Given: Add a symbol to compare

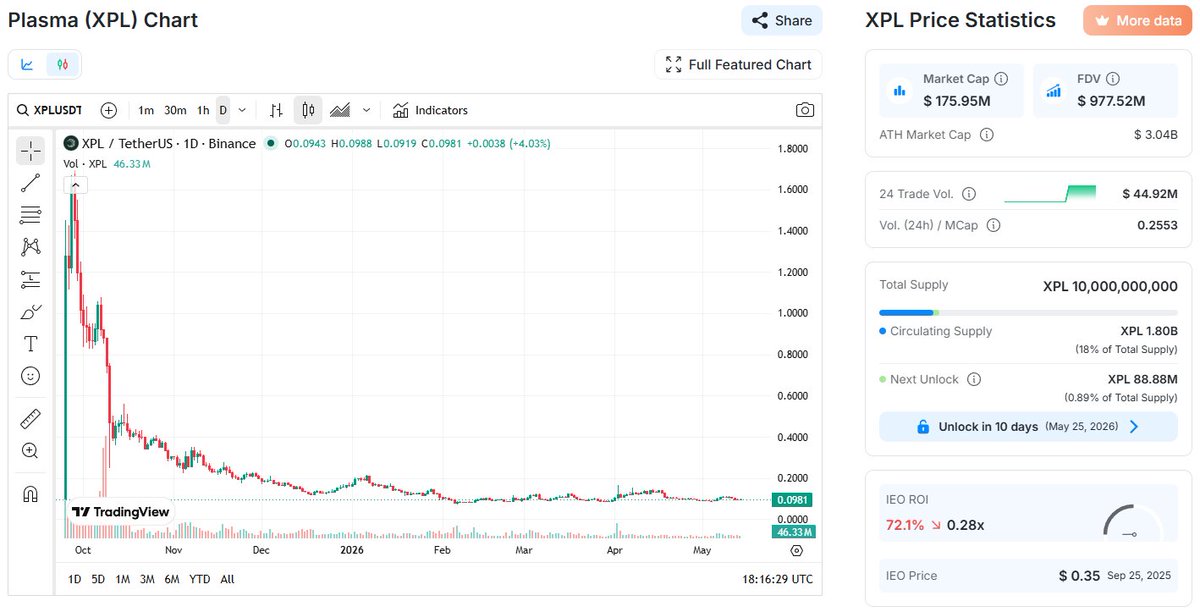Looking at the screenshot, I should coord(108,110).
